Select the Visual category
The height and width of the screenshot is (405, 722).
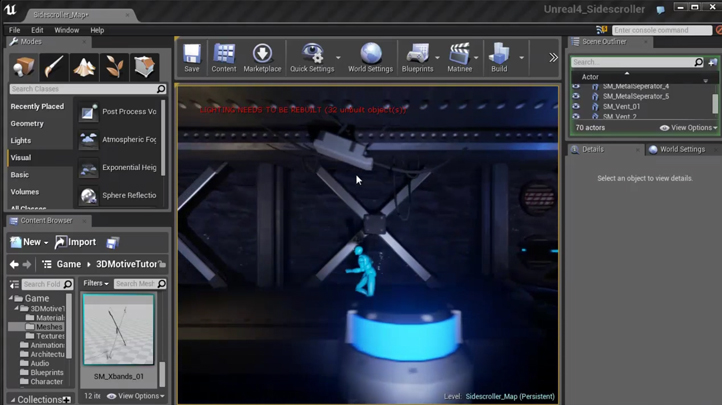pos(21,157)
